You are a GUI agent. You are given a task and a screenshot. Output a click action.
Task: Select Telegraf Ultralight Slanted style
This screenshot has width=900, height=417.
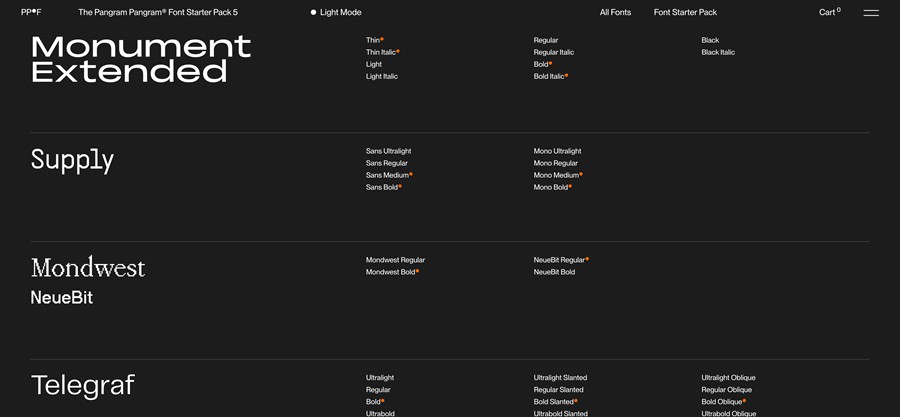(560, 378)
